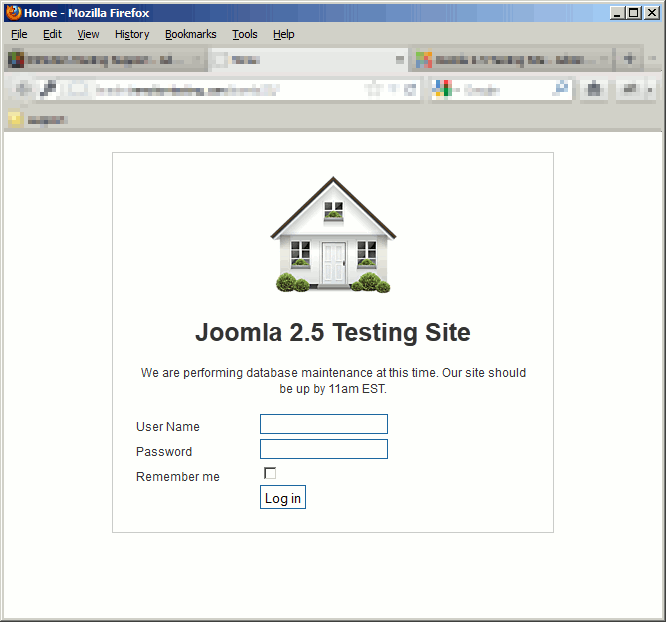Viewport: 666px width, 622px height.
Task: Open the Edit menu
Action: [52, 34]
